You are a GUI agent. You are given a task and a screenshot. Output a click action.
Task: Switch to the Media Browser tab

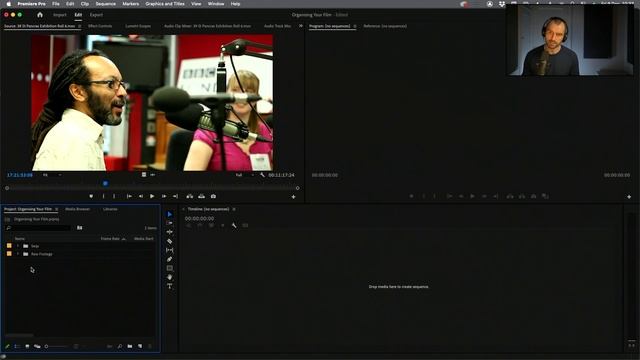[78, 209]
